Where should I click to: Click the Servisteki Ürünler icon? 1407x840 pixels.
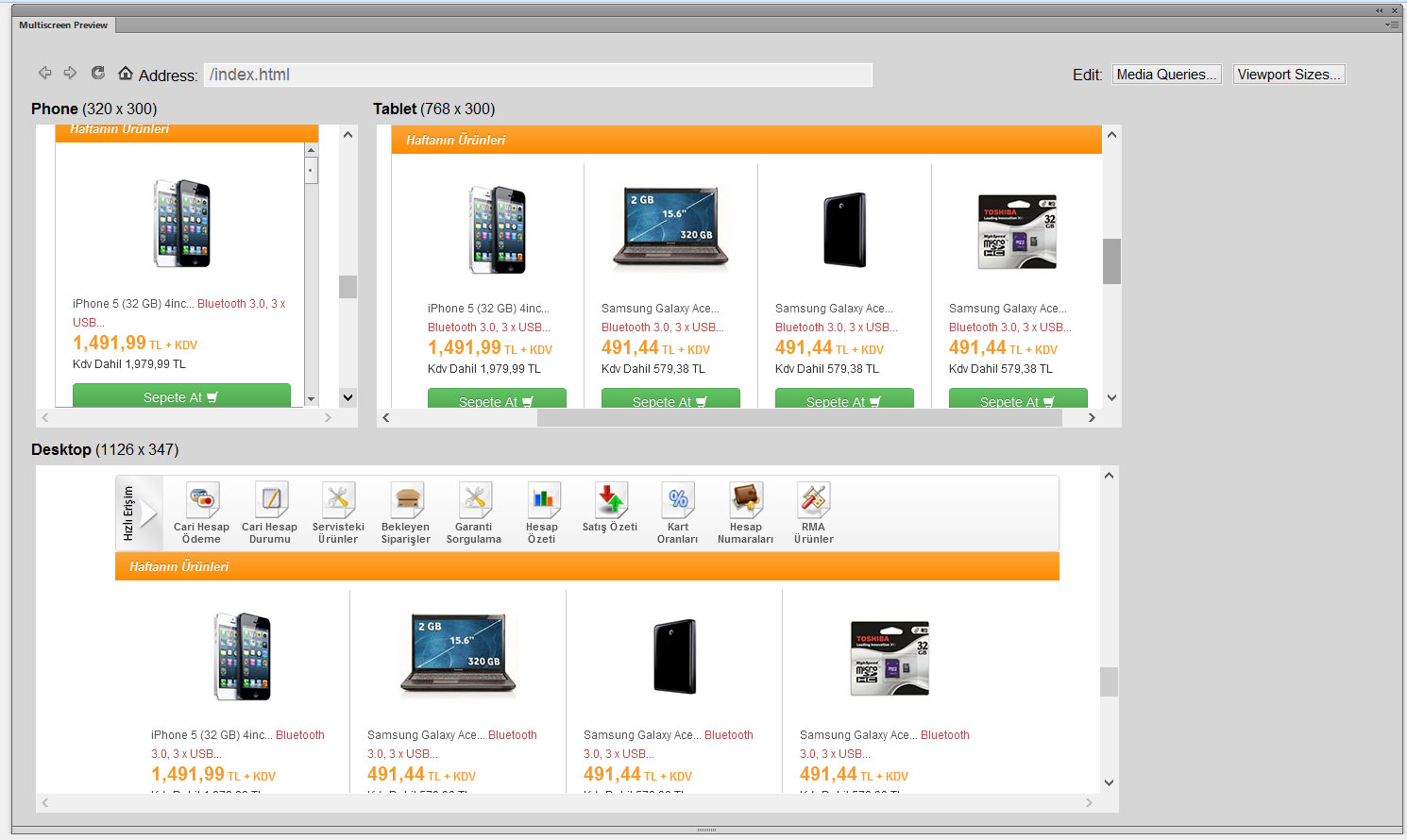(x=338, y=500)
